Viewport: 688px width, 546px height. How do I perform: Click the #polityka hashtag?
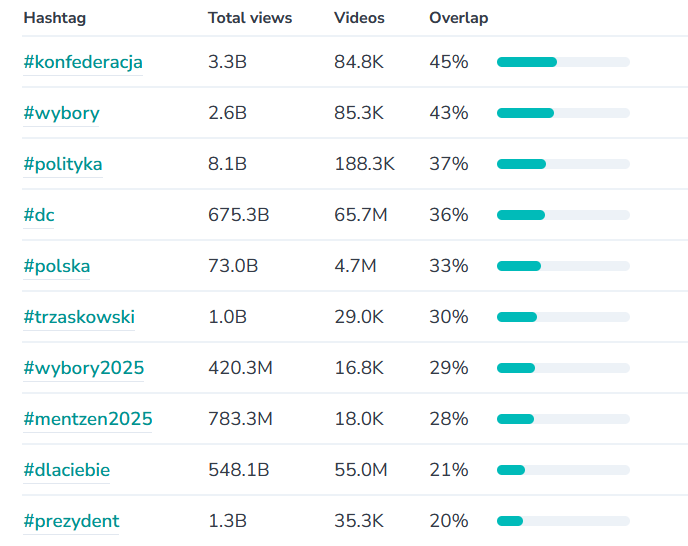(63, 164)
